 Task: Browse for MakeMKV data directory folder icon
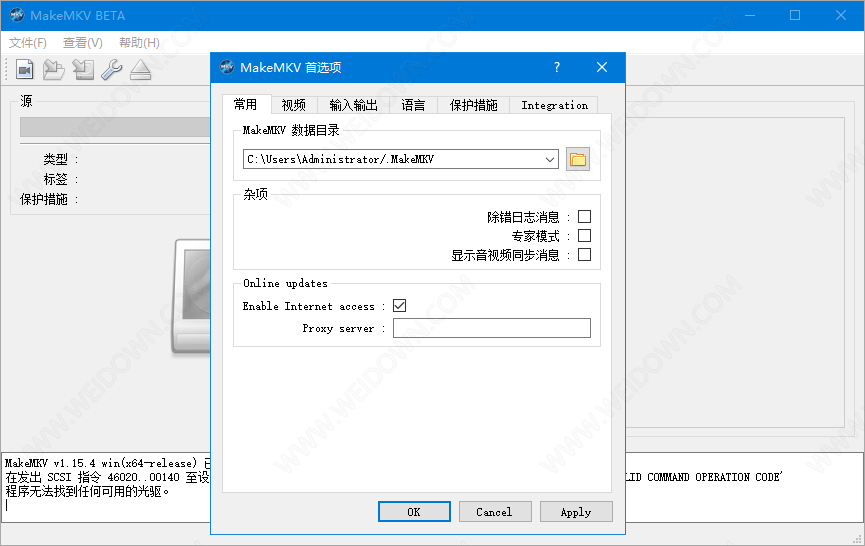(x=578, y=159)
